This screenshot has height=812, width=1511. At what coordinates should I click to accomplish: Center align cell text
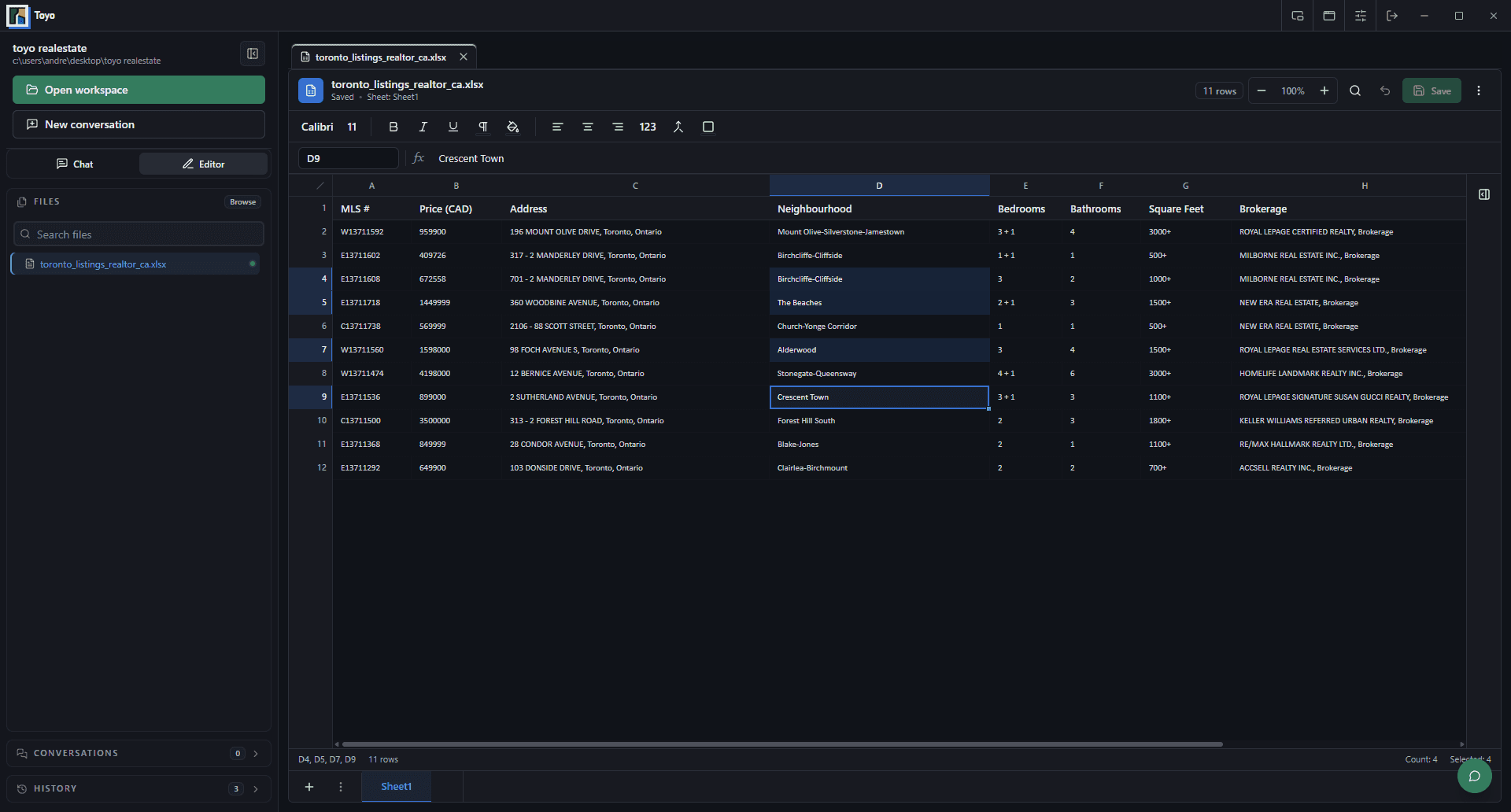point(587,127)
